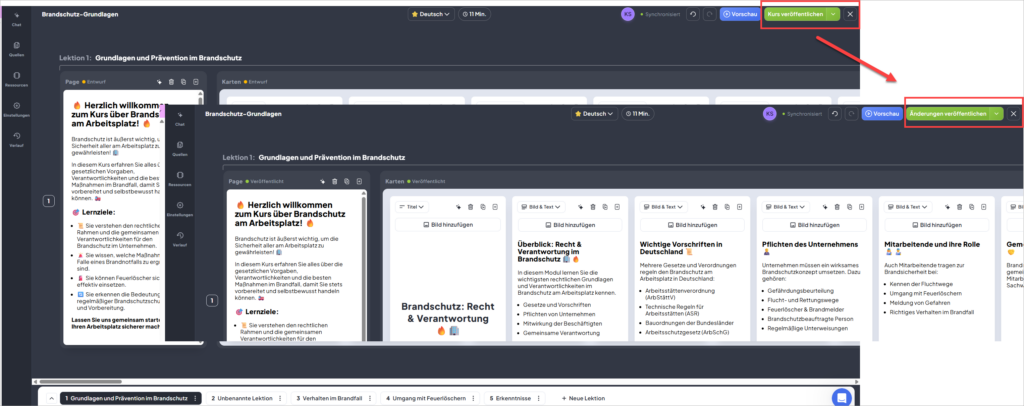
Task: Open Verlauf history in background window sidebar
Action: (x=16, y=138)
